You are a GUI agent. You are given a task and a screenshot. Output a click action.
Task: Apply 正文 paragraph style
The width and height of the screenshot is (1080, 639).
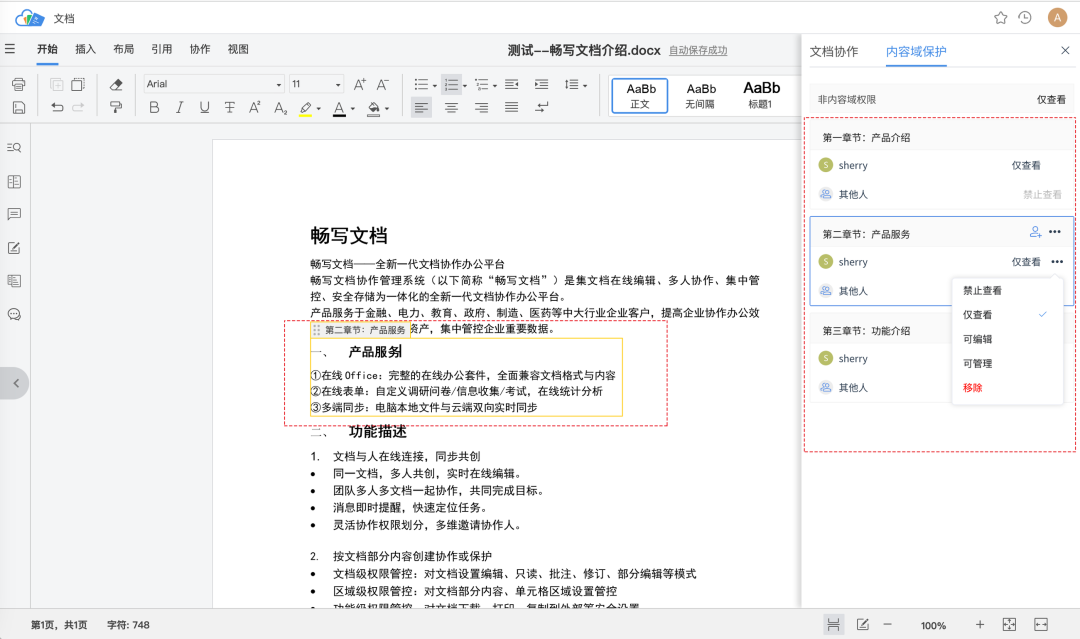[x=640, y=95]
